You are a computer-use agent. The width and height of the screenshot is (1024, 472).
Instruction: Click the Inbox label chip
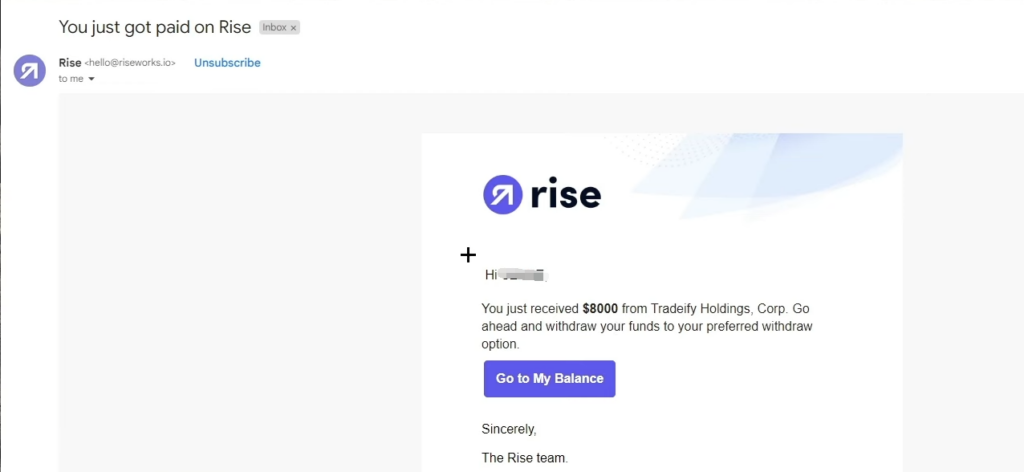tap(280, 27)
